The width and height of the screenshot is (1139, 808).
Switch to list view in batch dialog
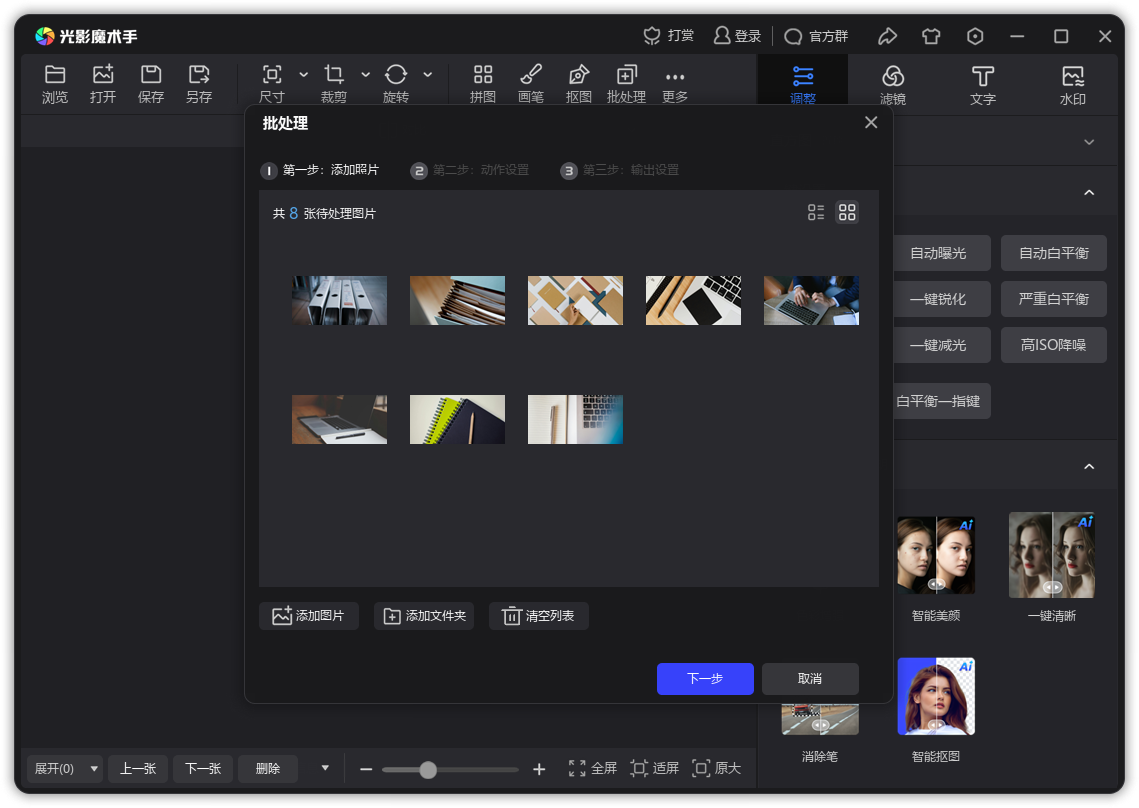pos(816,212)
